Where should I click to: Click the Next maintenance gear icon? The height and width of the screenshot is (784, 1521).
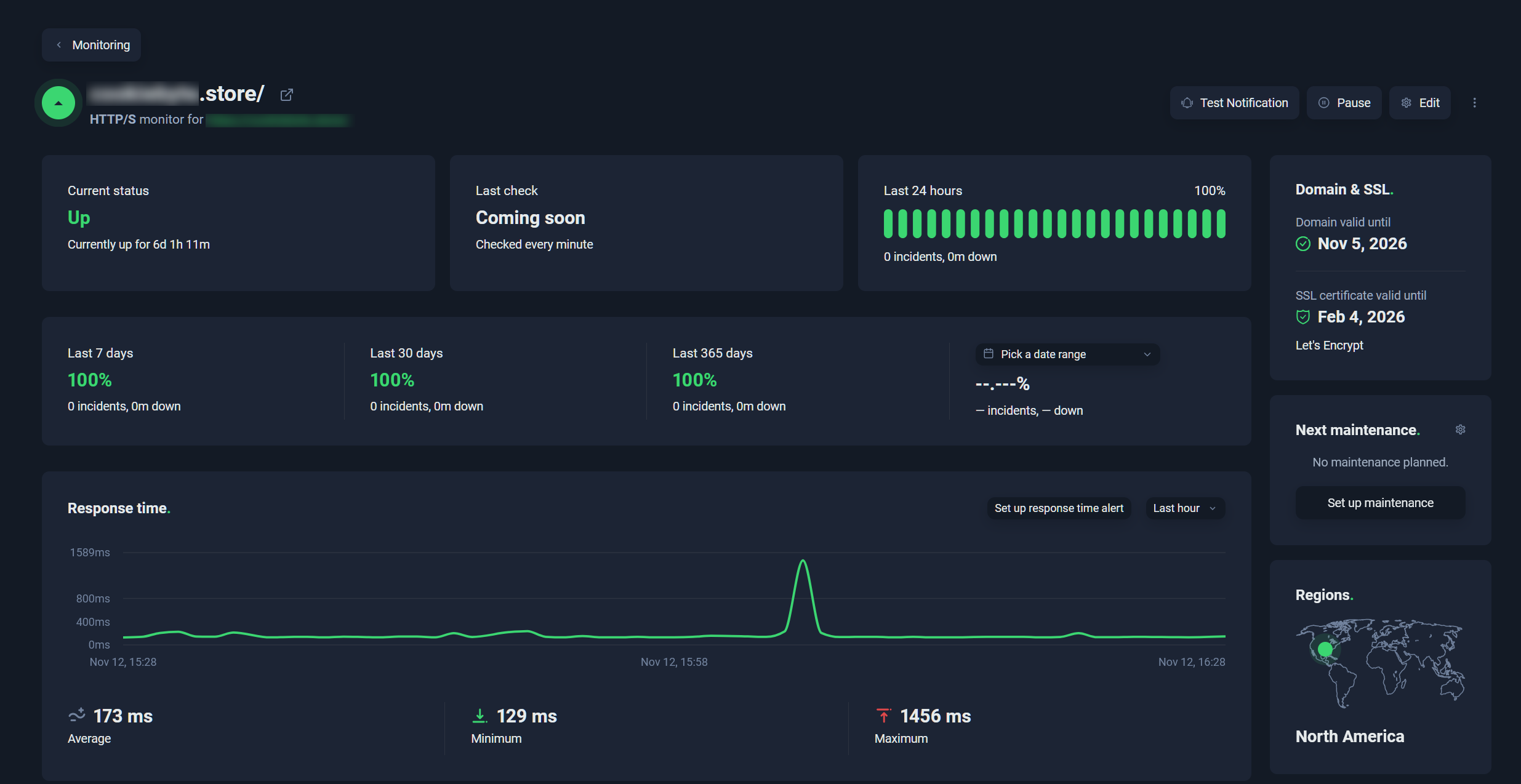point(1460,430)
